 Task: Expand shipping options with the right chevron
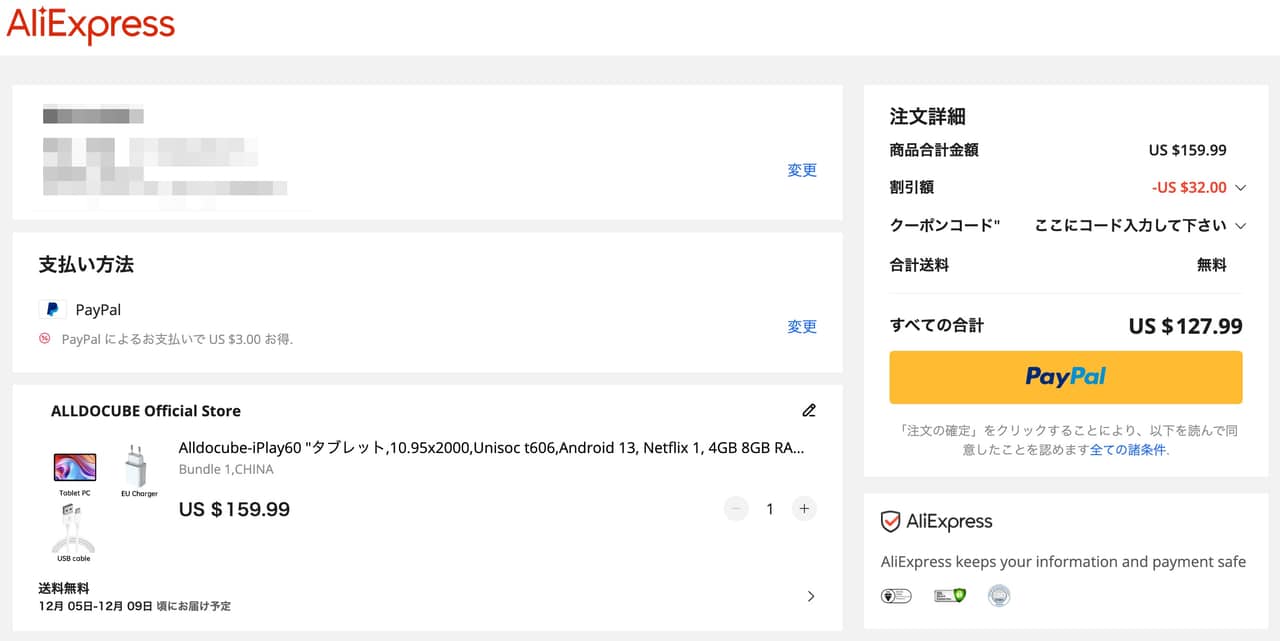click(810, 596)
